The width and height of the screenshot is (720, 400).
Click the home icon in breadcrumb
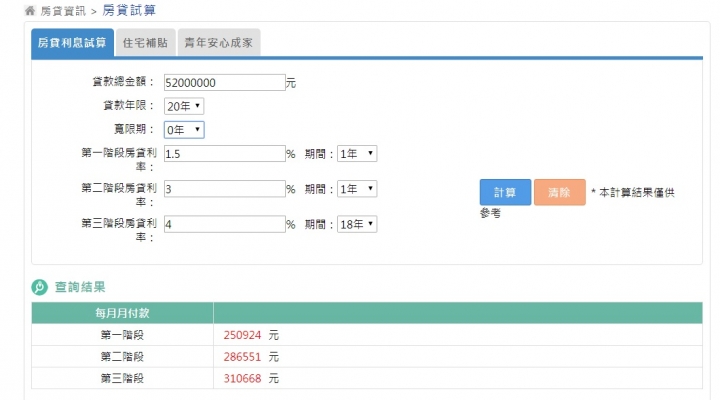[30, 11]
